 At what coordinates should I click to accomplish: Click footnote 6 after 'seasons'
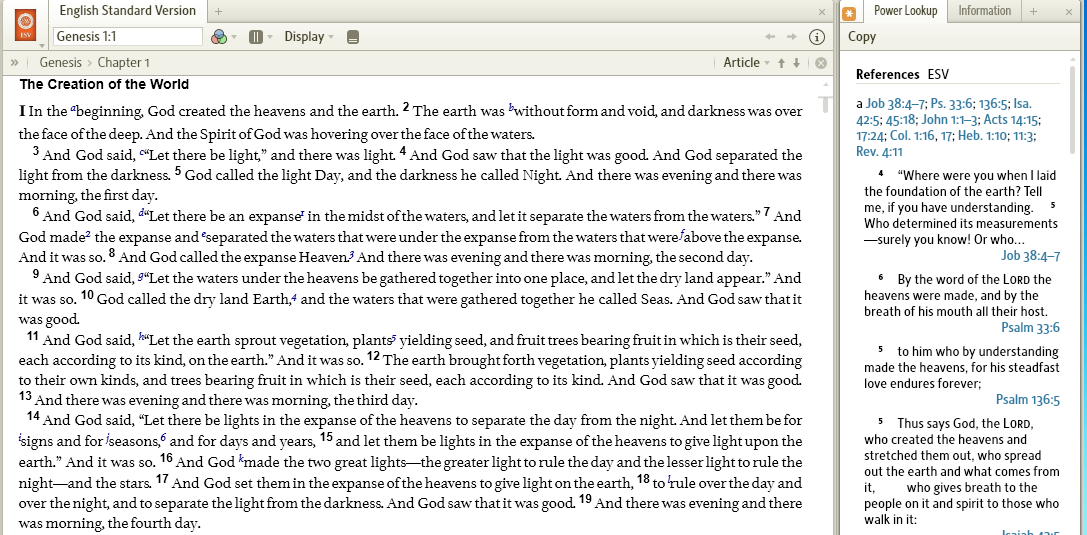(x=163, y=438)
